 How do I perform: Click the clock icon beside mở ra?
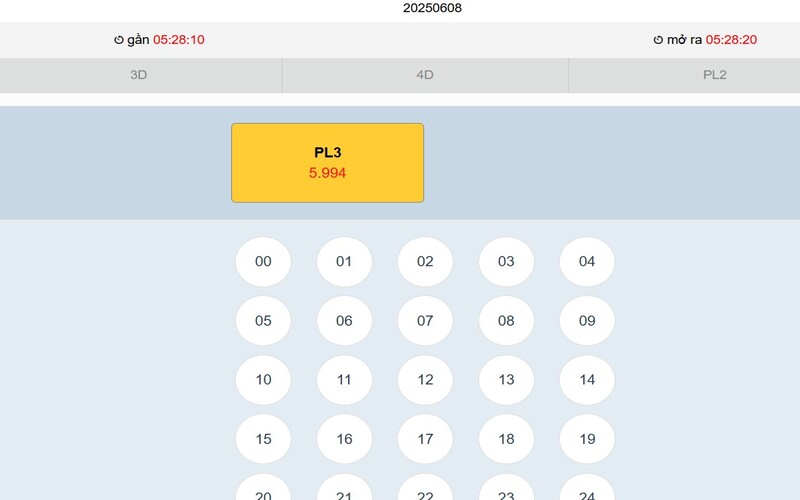pyautogui.click(x=658, y=40)
